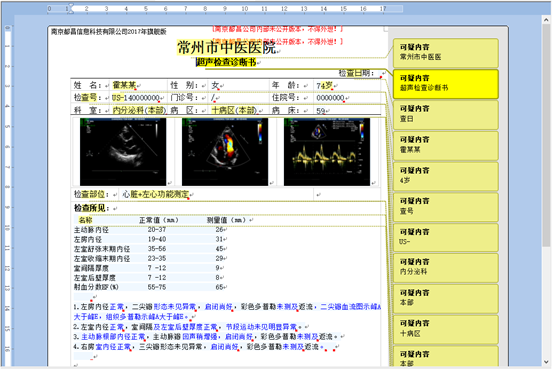The image size is (554, 369).
Task: Click the indent marker on the horizontal ruler
Action: pyautogui.click(x=71, y=9)
